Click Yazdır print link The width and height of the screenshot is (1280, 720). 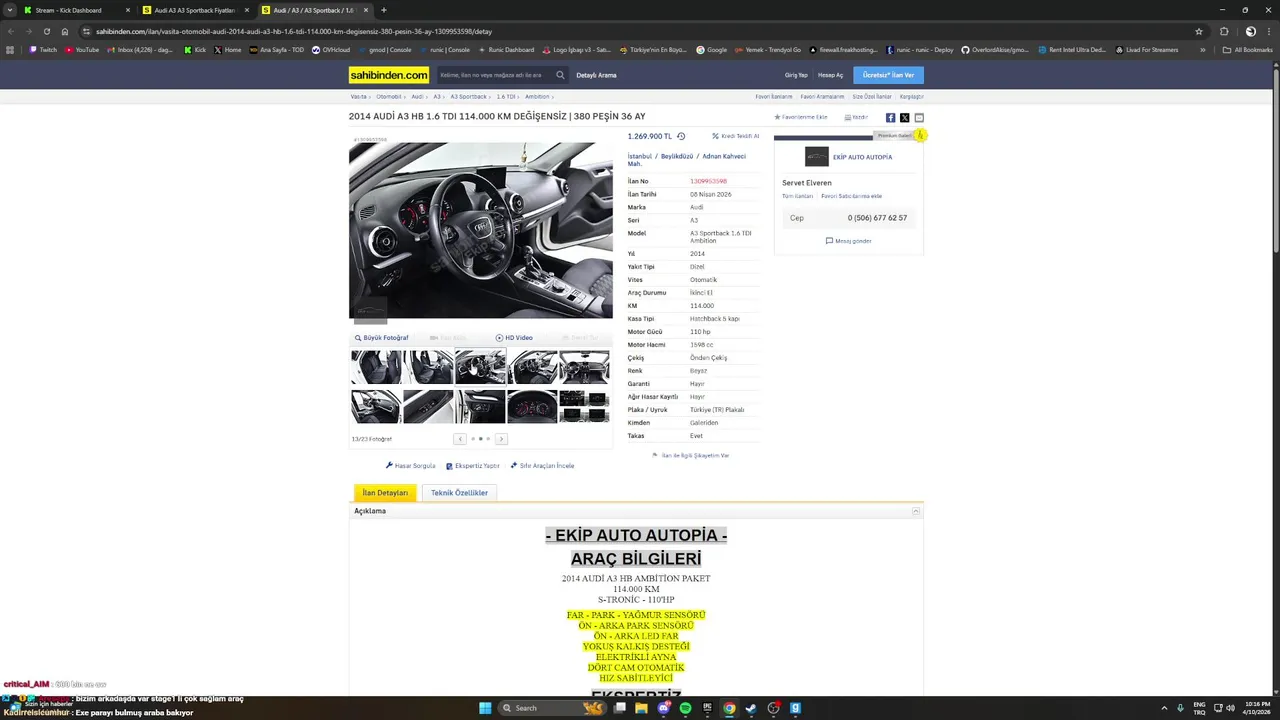click(x=856, y=117)
